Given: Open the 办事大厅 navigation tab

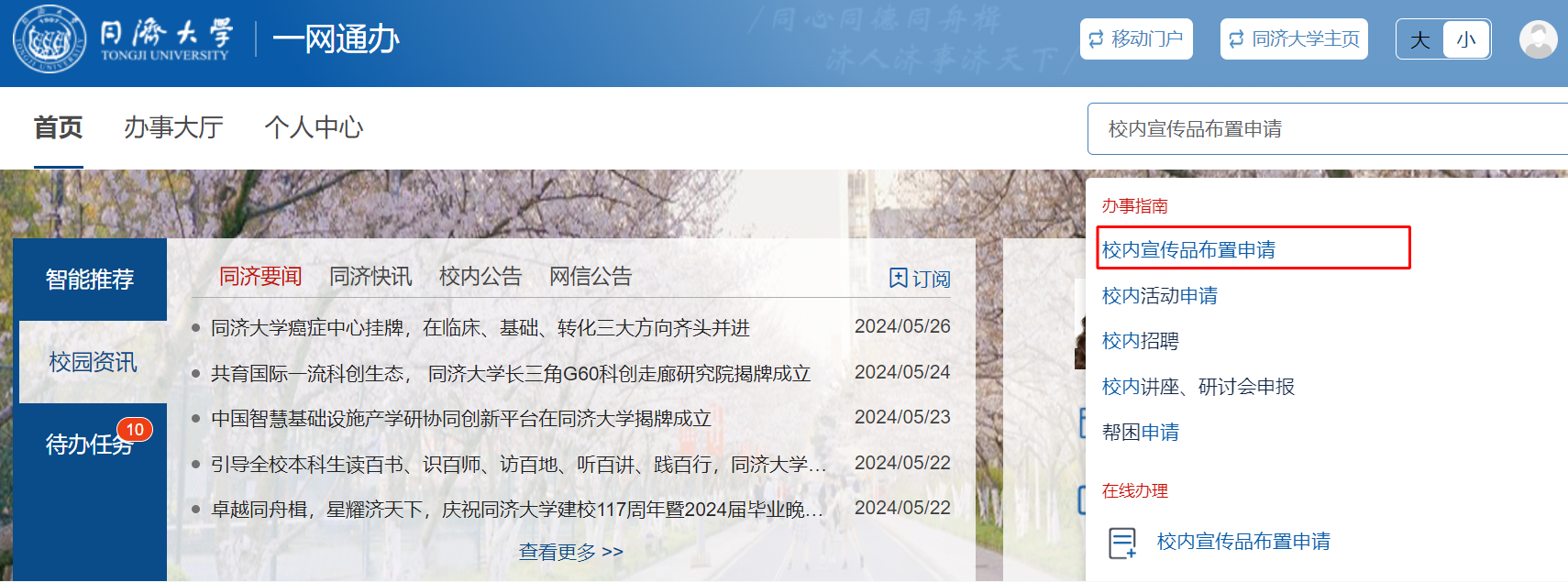Looking at the screenshot, I should coord(173,127).
